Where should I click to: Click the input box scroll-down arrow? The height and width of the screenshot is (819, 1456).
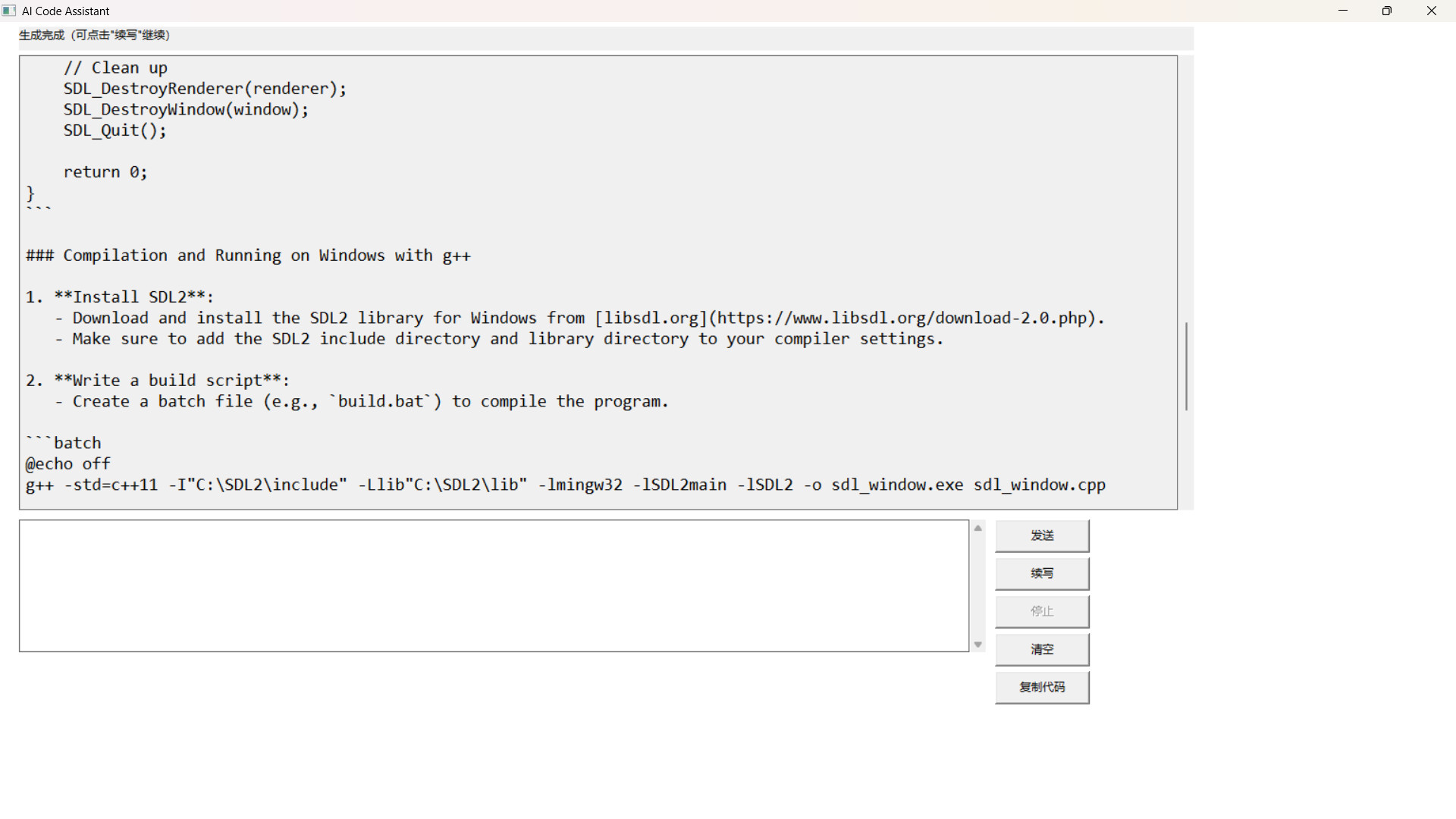click(978, 644)
